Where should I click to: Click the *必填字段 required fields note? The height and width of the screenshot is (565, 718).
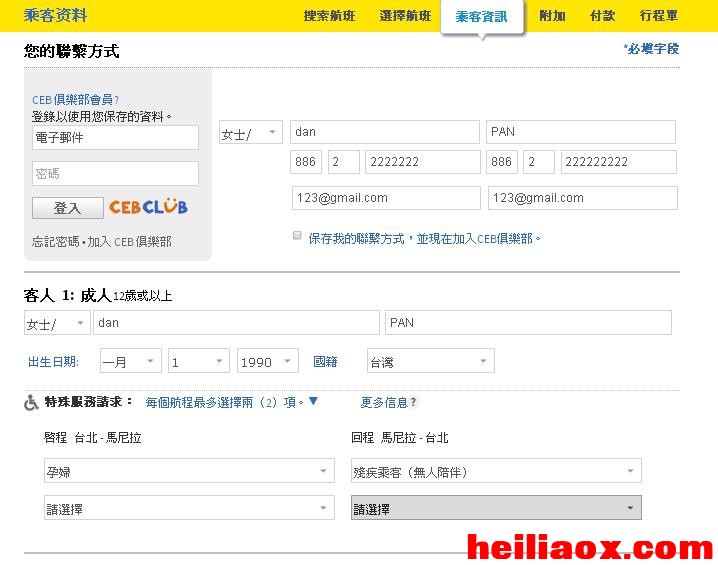651,49
